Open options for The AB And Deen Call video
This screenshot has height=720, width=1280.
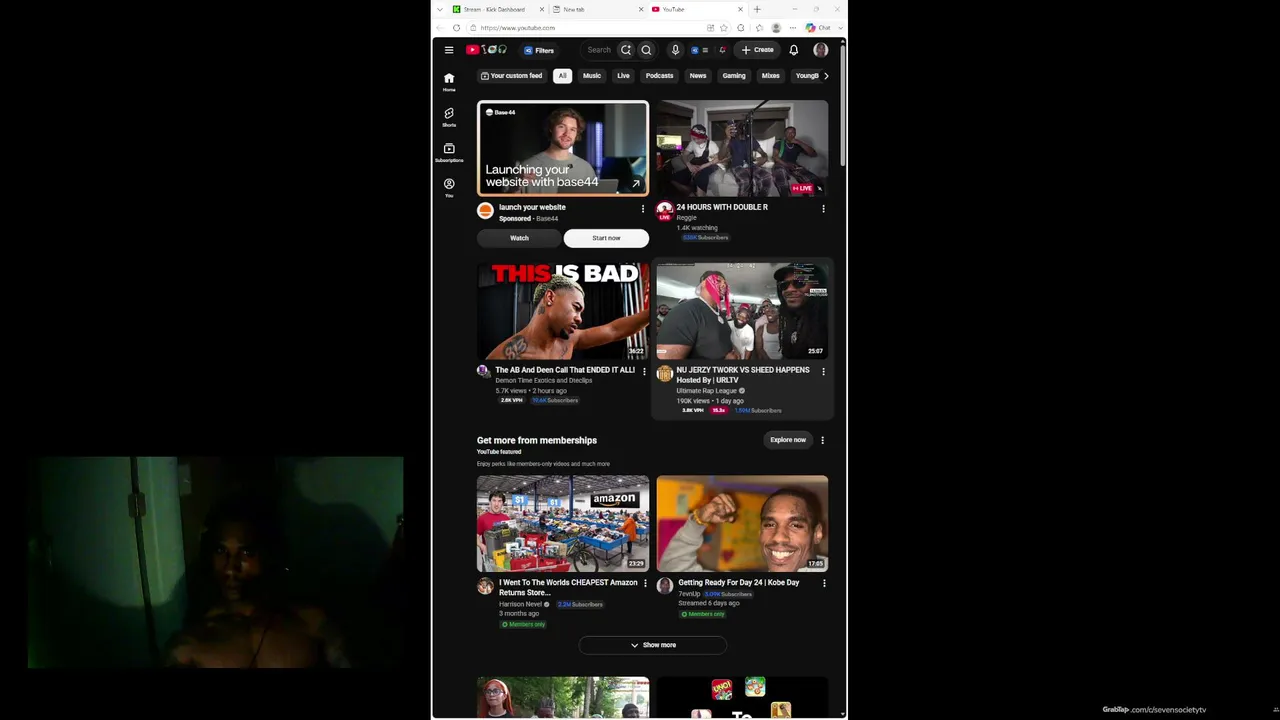point(643,371)
